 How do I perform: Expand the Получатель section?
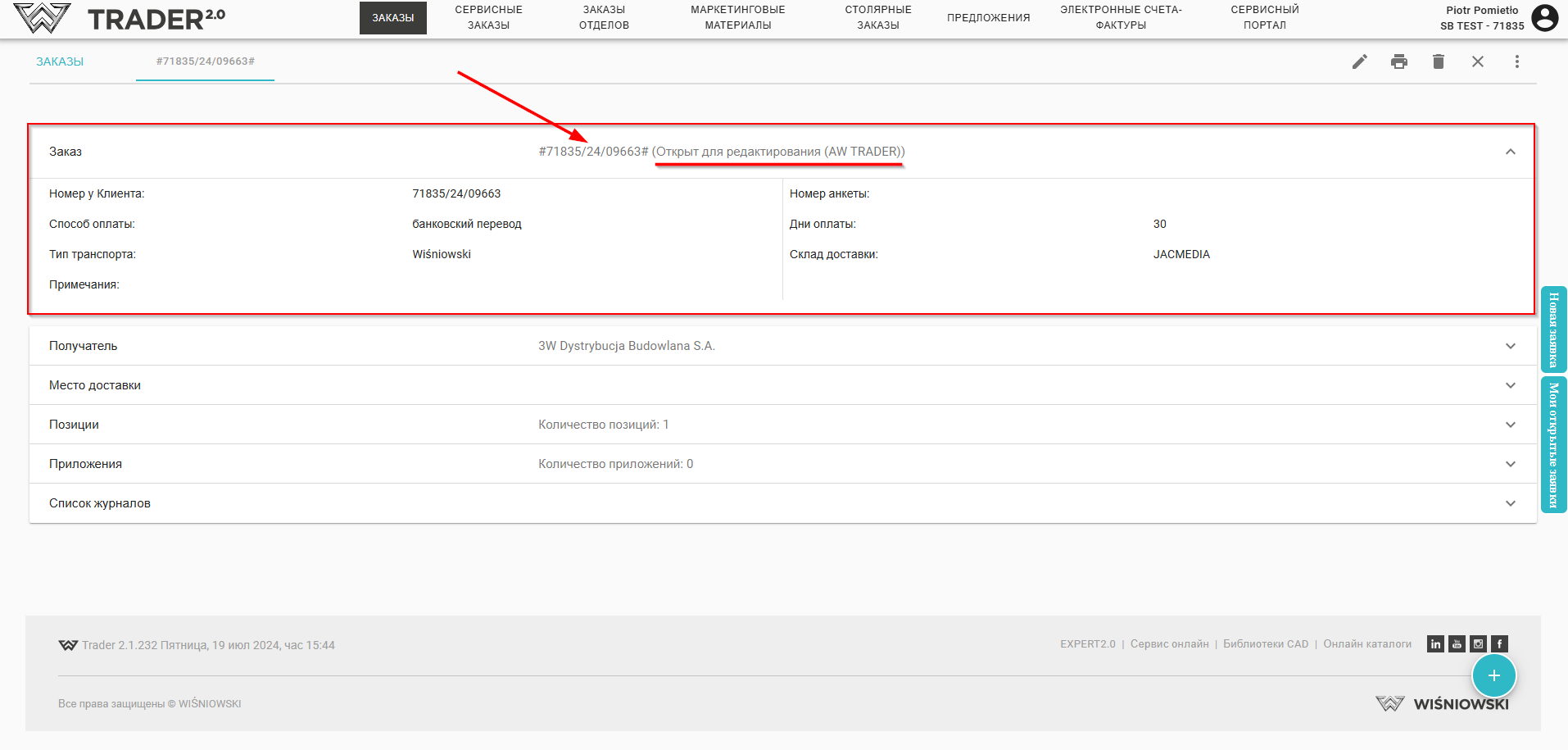click(x=1510, y=346)
